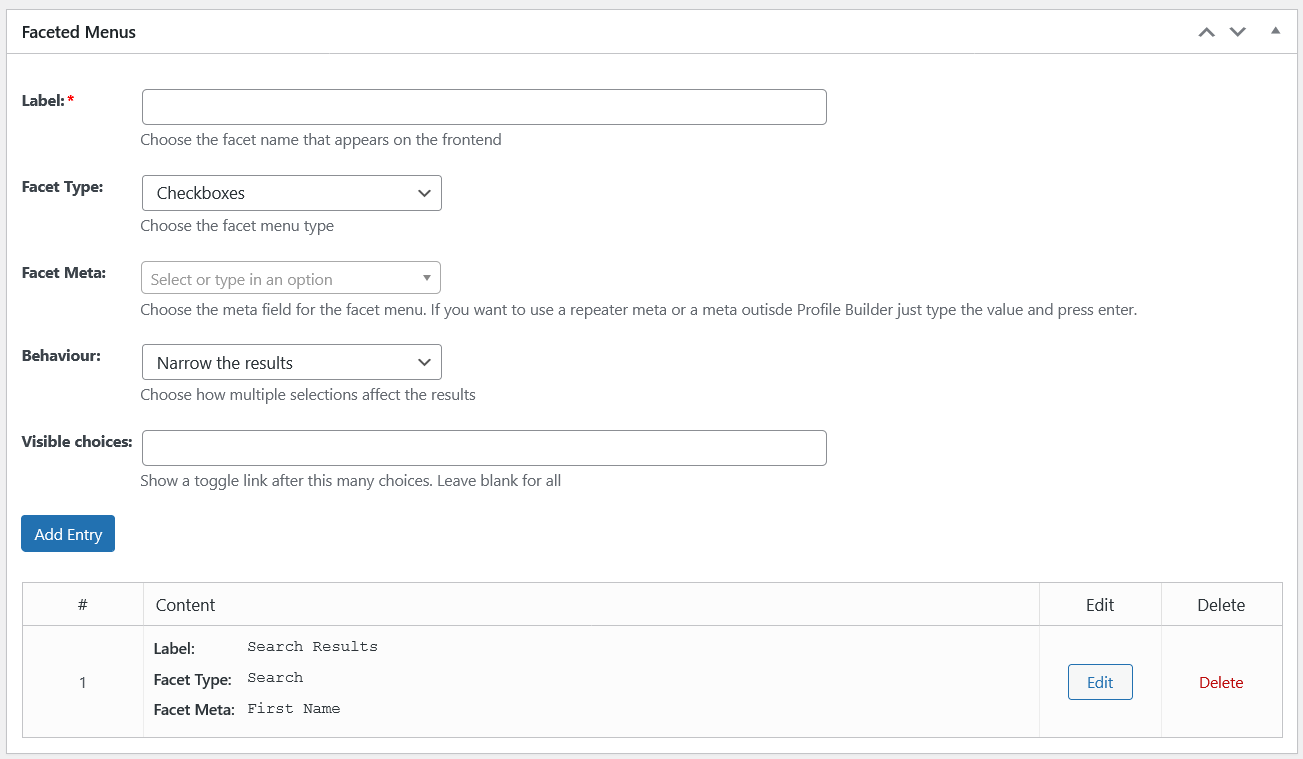Open the Facet Meta select box
This screenshot has height=759, width=1303.
[x=291, y=278]
